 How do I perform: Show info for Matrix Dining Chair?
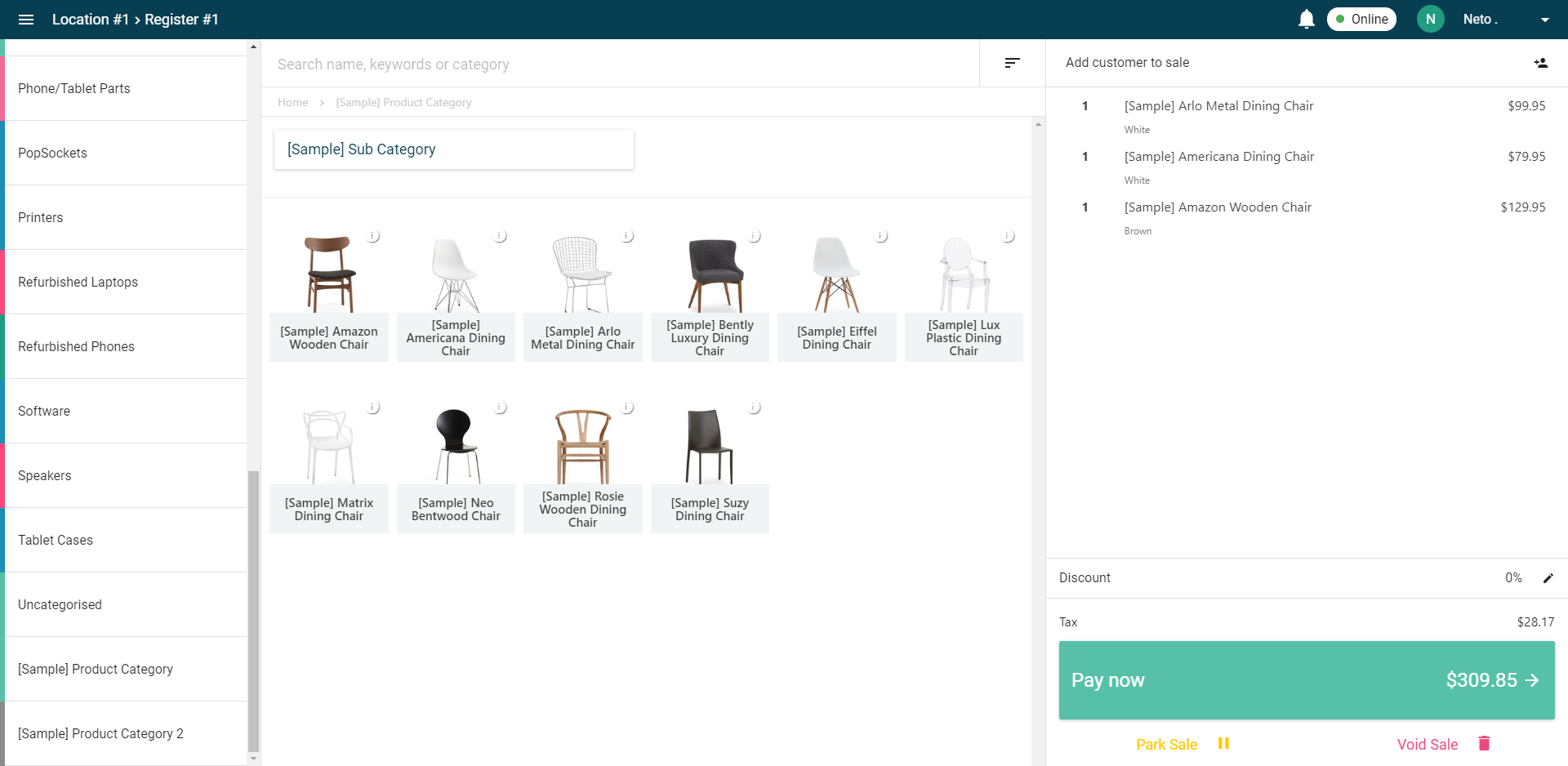(x=373, y=407)
